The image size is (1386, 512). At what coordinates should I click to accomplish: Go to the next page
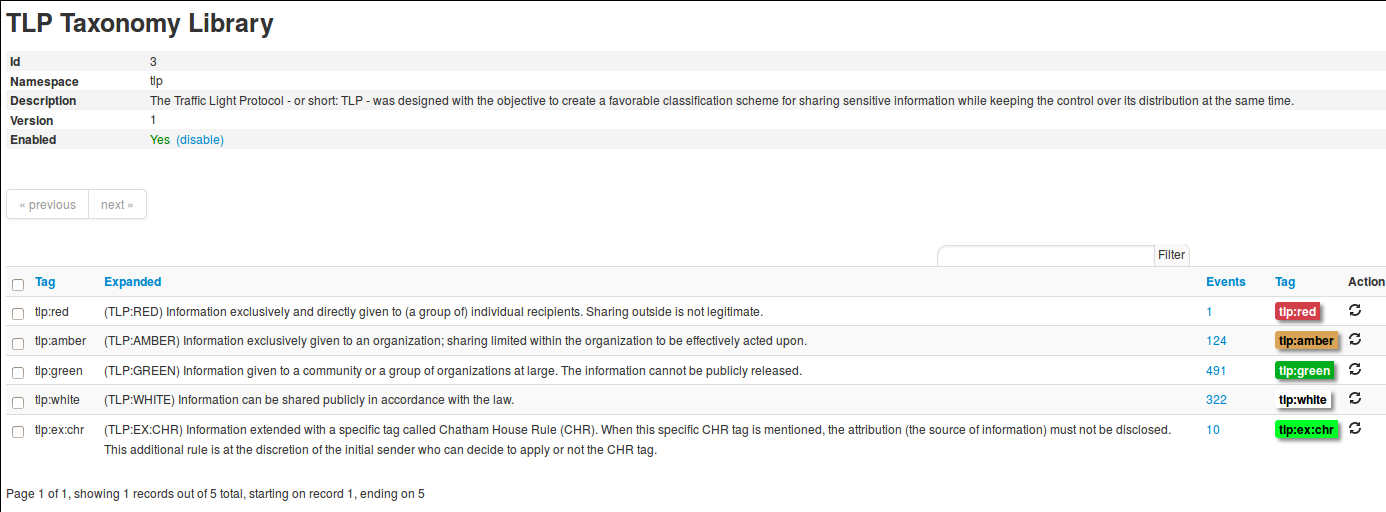tap(117, 205)
